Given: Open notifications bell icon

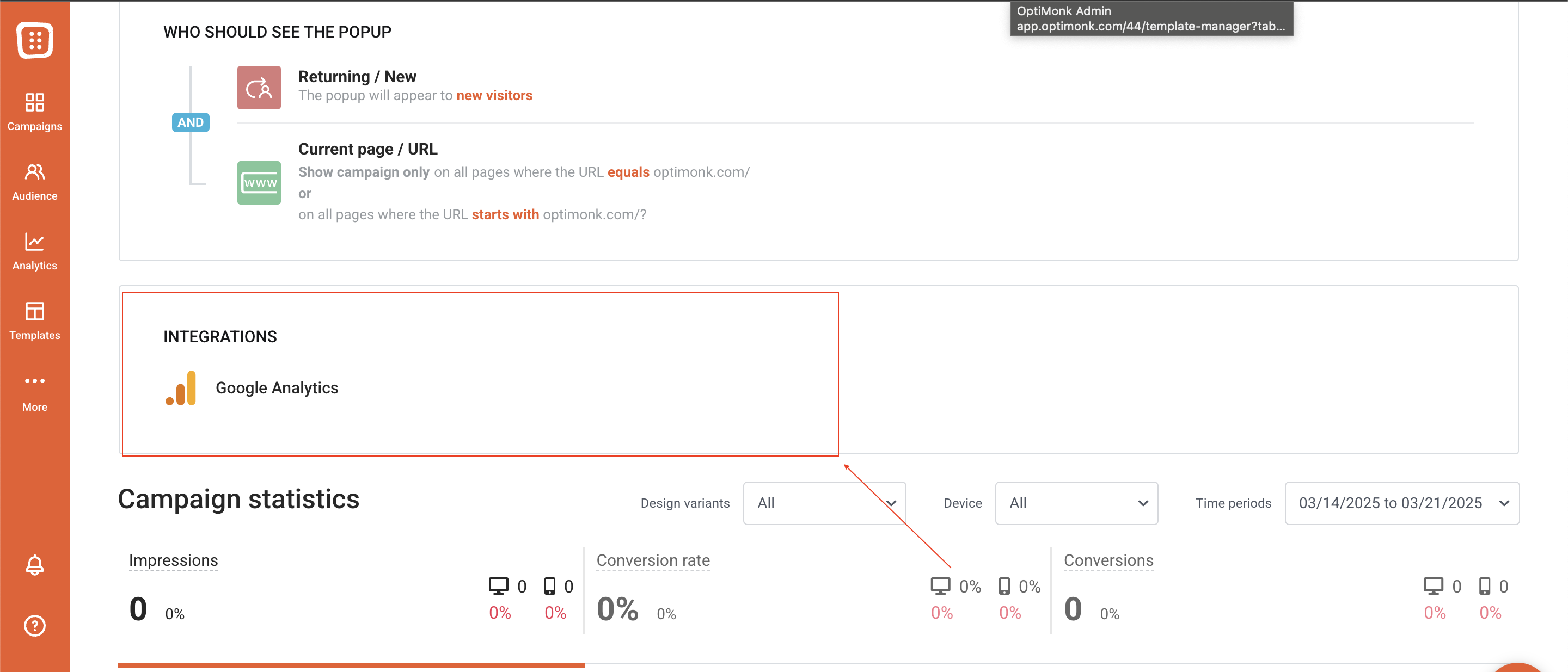Looking at the screenshot, I should click(35, 565).
